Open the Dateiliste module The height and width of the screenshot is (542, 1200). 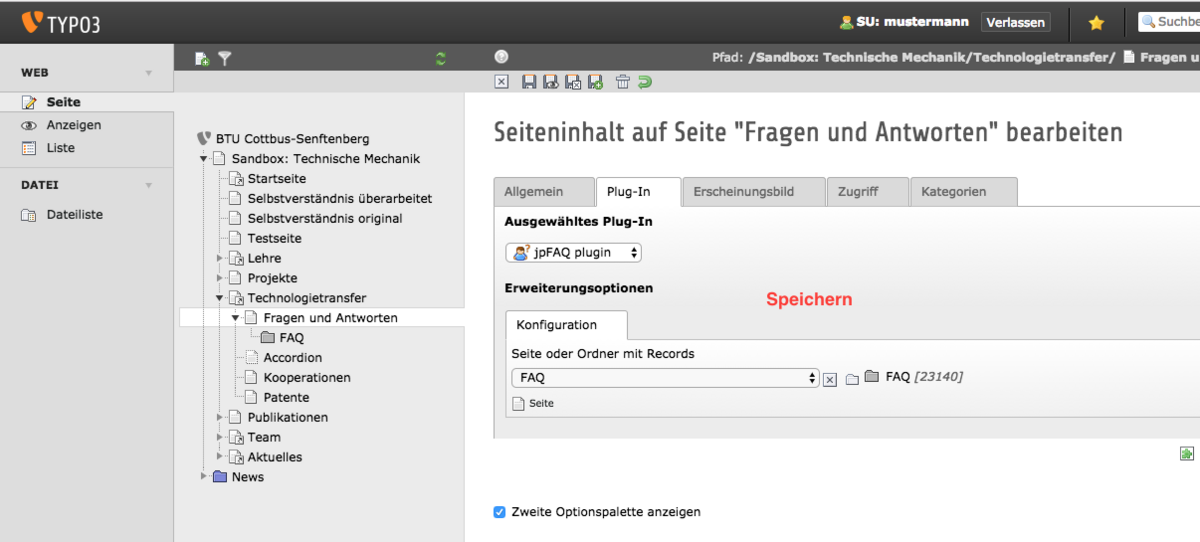tap(74, 215)
